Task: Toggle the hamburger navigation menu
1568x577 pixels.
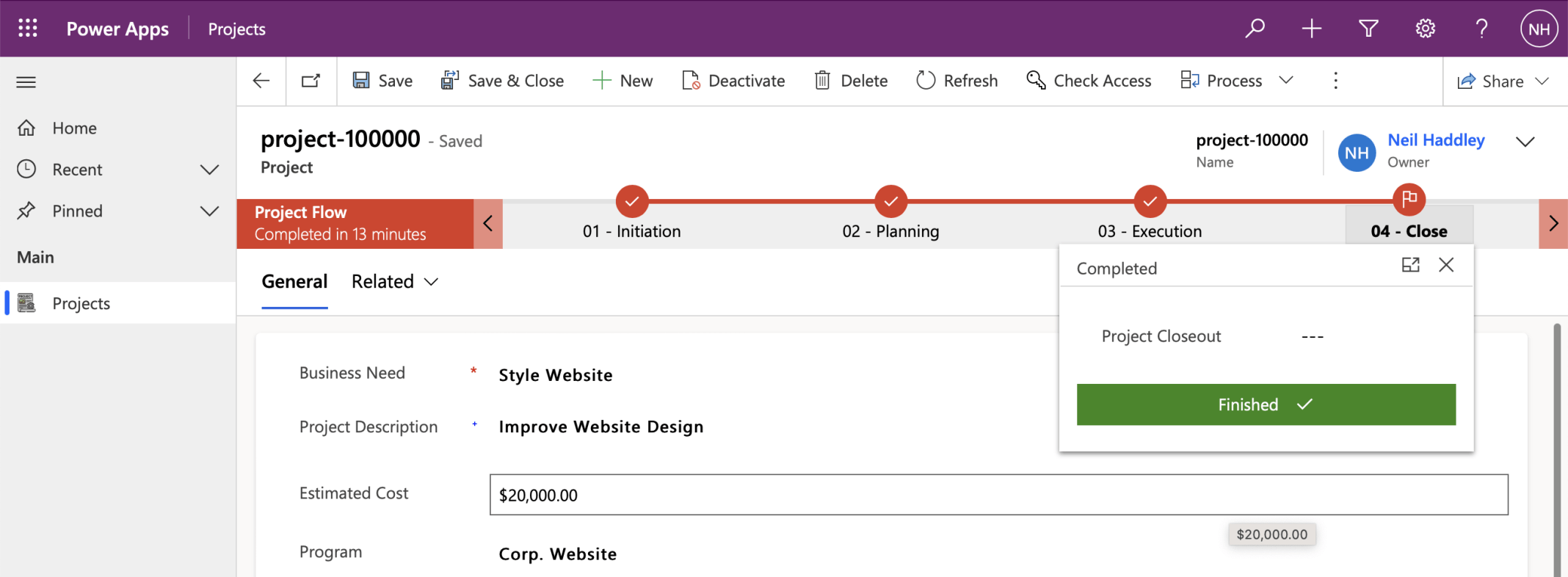Action: [x=26, y=81]
